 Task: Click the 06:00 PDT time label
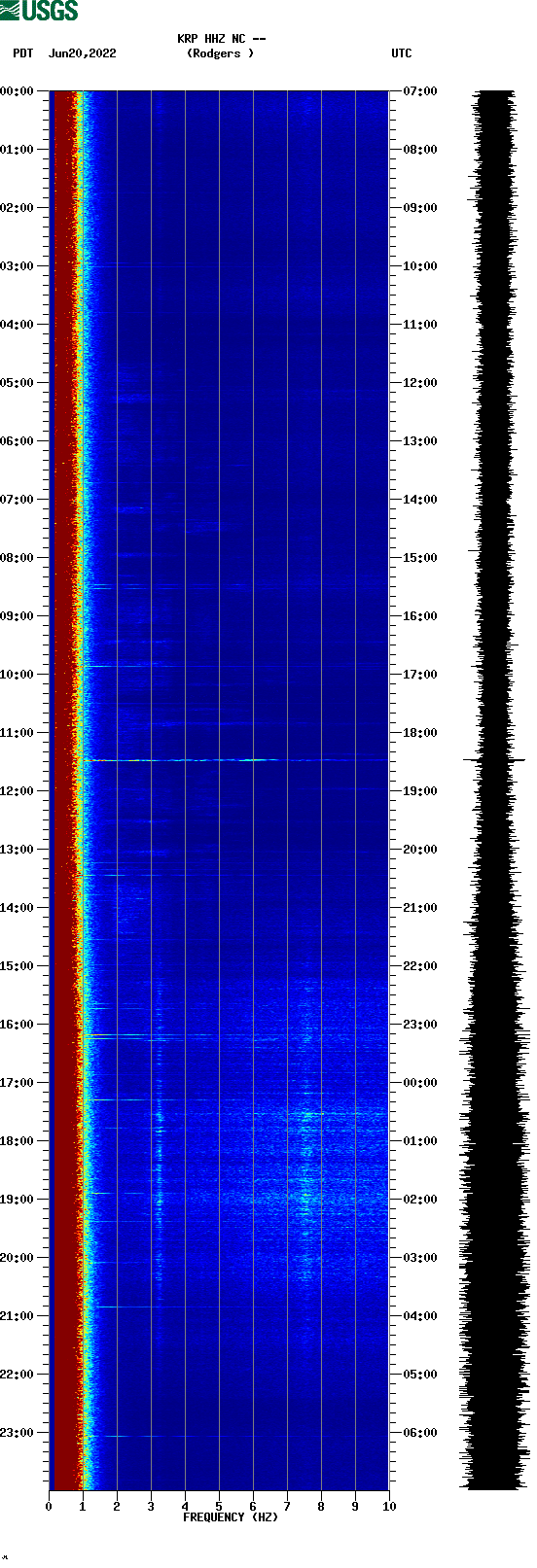point(18,441)
